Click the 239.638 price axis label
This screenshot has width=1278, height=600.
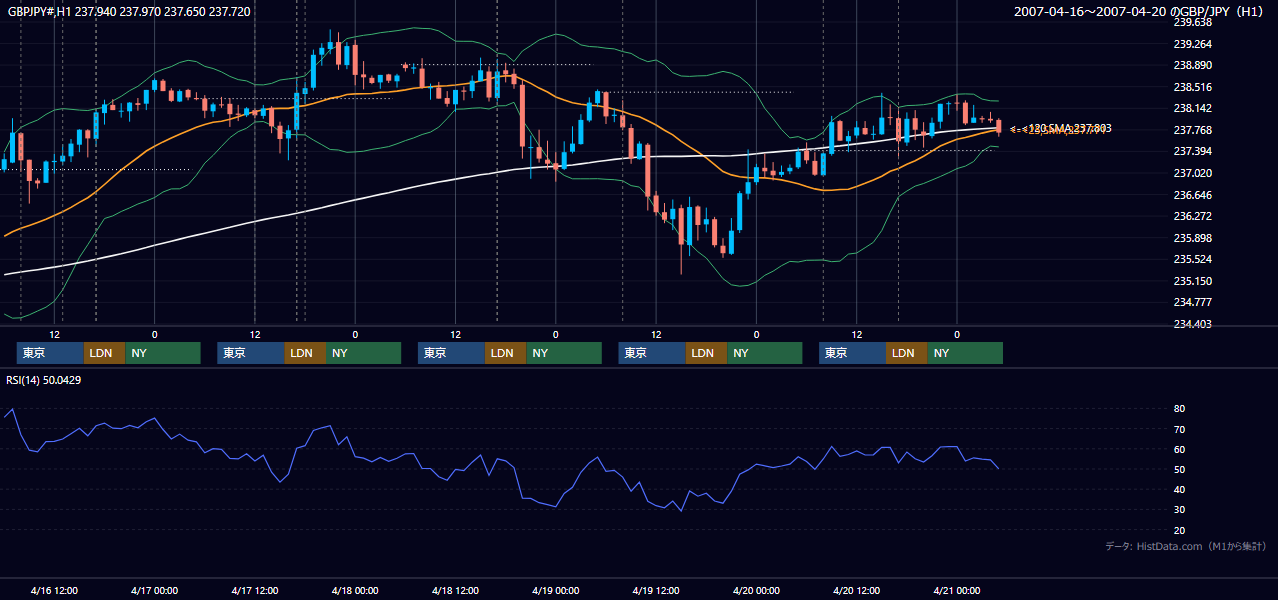[1193, 22]
